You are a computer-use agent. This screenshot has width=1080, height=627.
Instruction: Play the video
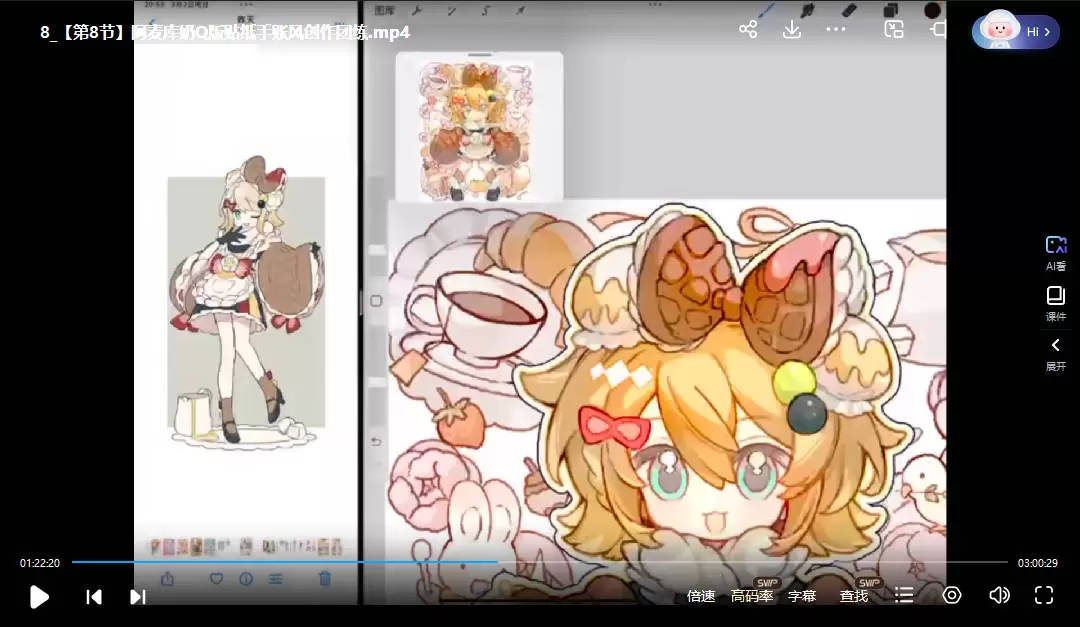[39, 597]
